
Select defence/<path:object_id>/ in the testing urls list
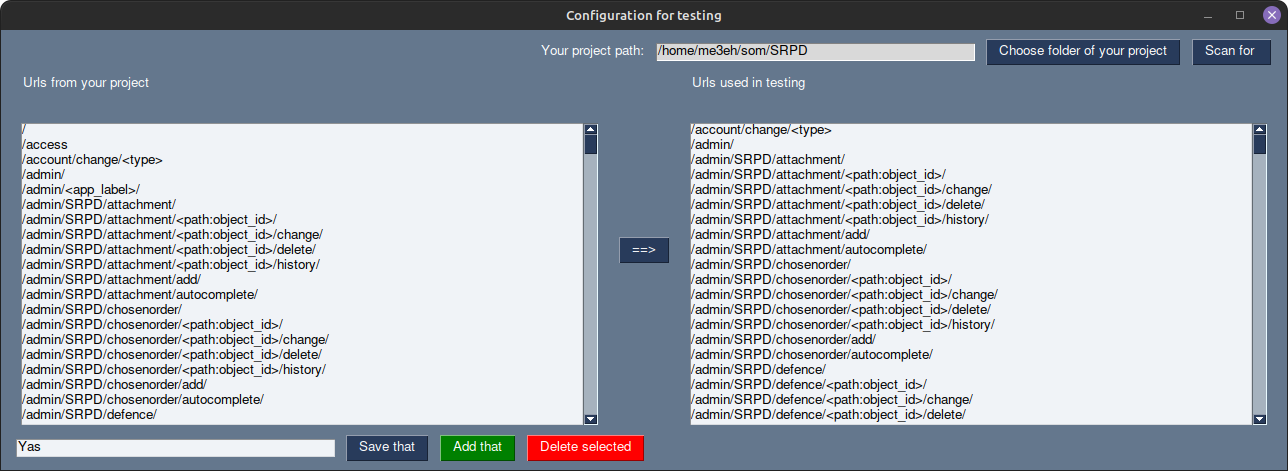970,385
